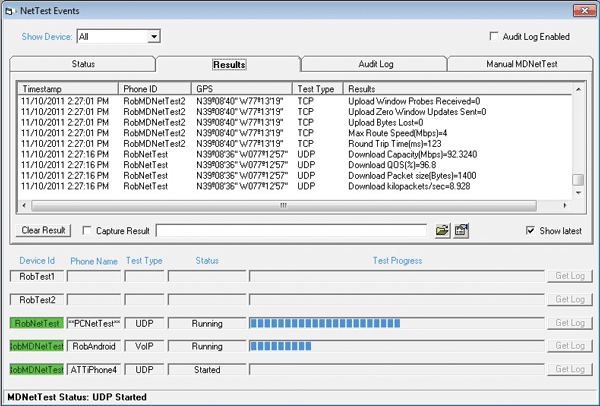
Task: Click the NetTest Events title bar icon
Action: pos(10,9)
